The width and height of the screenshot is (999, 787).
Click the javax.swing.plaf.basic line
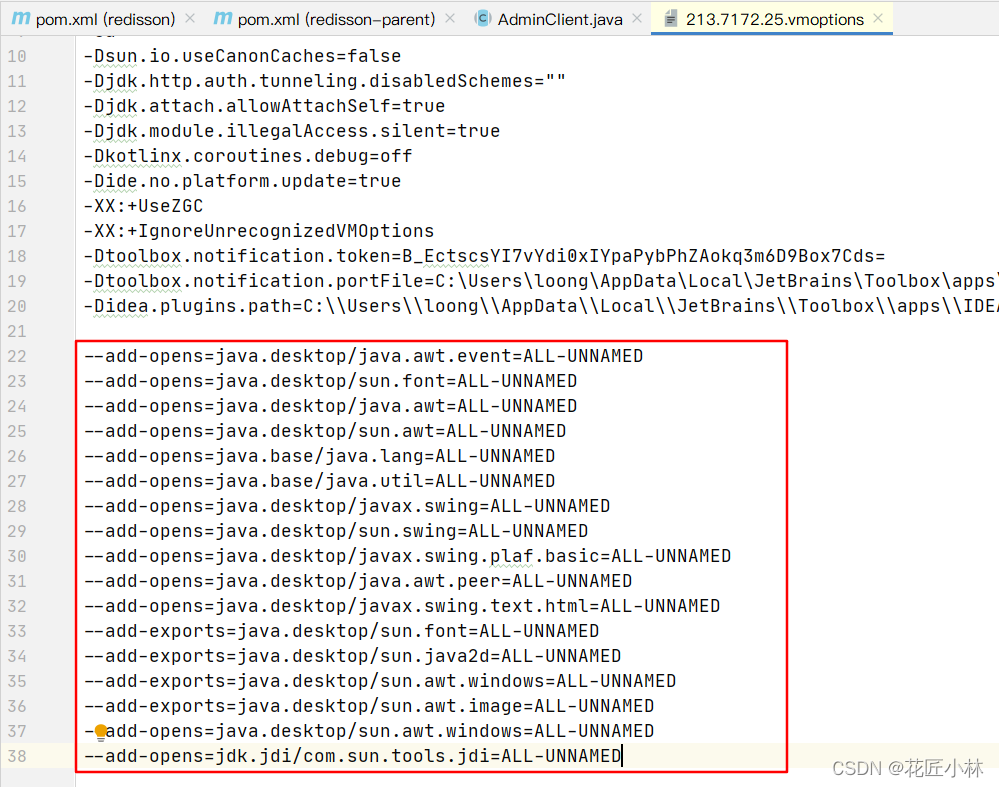[x=407, y=556]
